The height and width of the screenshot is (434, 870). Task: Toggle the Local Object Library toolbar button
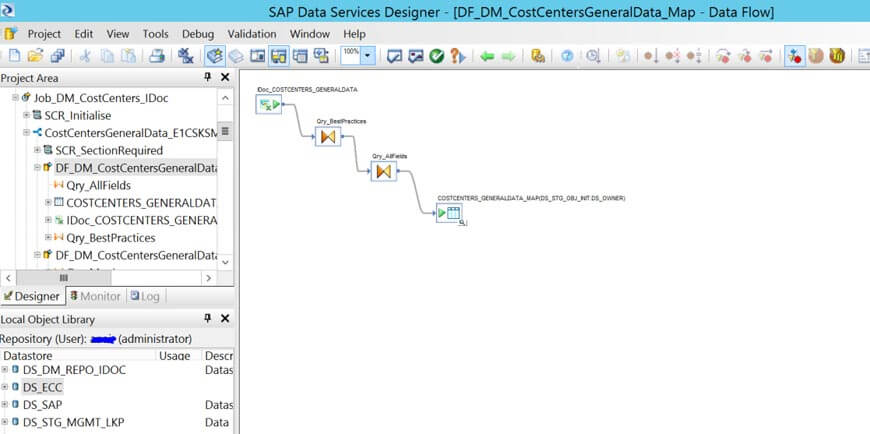(x=215, y=56)
